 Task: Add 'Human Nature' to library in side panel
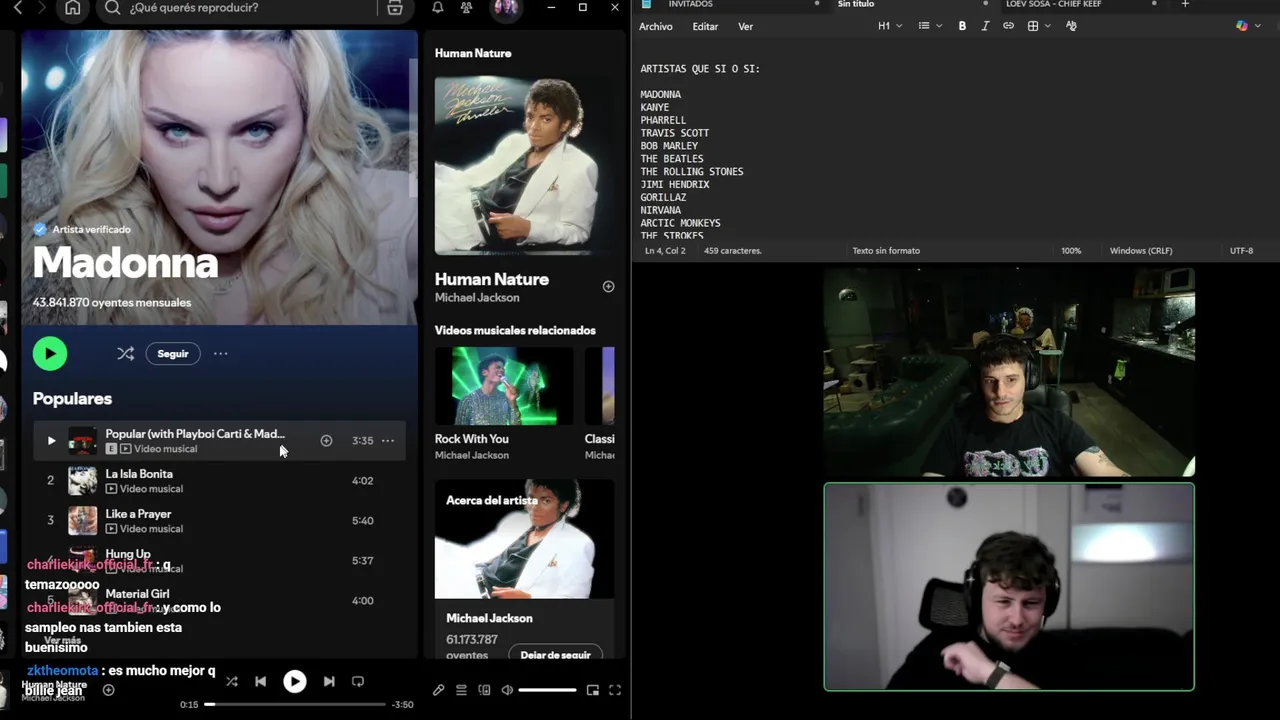(x=608, y=287)
